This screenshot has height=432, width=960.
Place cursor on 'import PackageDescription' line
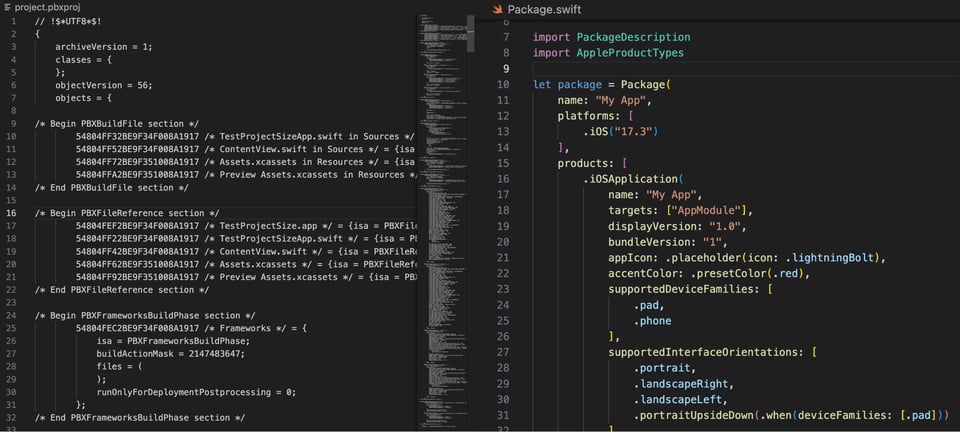[x=611, y=37]
